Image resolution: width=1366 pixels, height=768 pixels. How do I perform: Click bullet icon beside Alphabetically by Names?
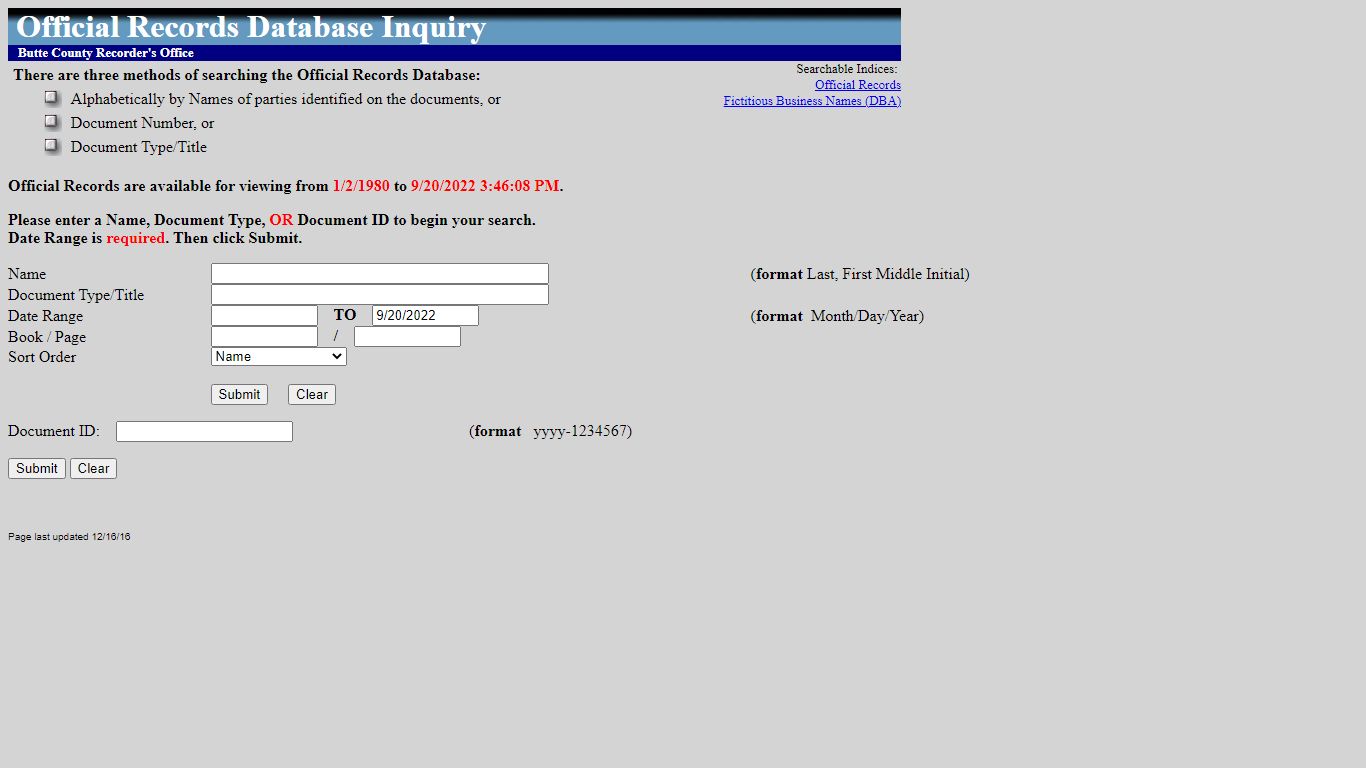click(52, 98)
